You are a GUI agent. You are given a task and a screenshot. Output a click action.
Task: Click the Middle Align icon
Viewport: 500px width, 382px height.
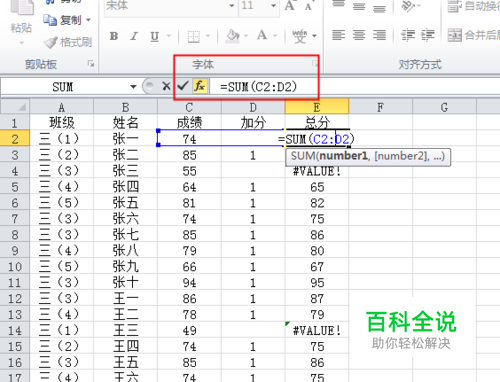coord(359,6)
